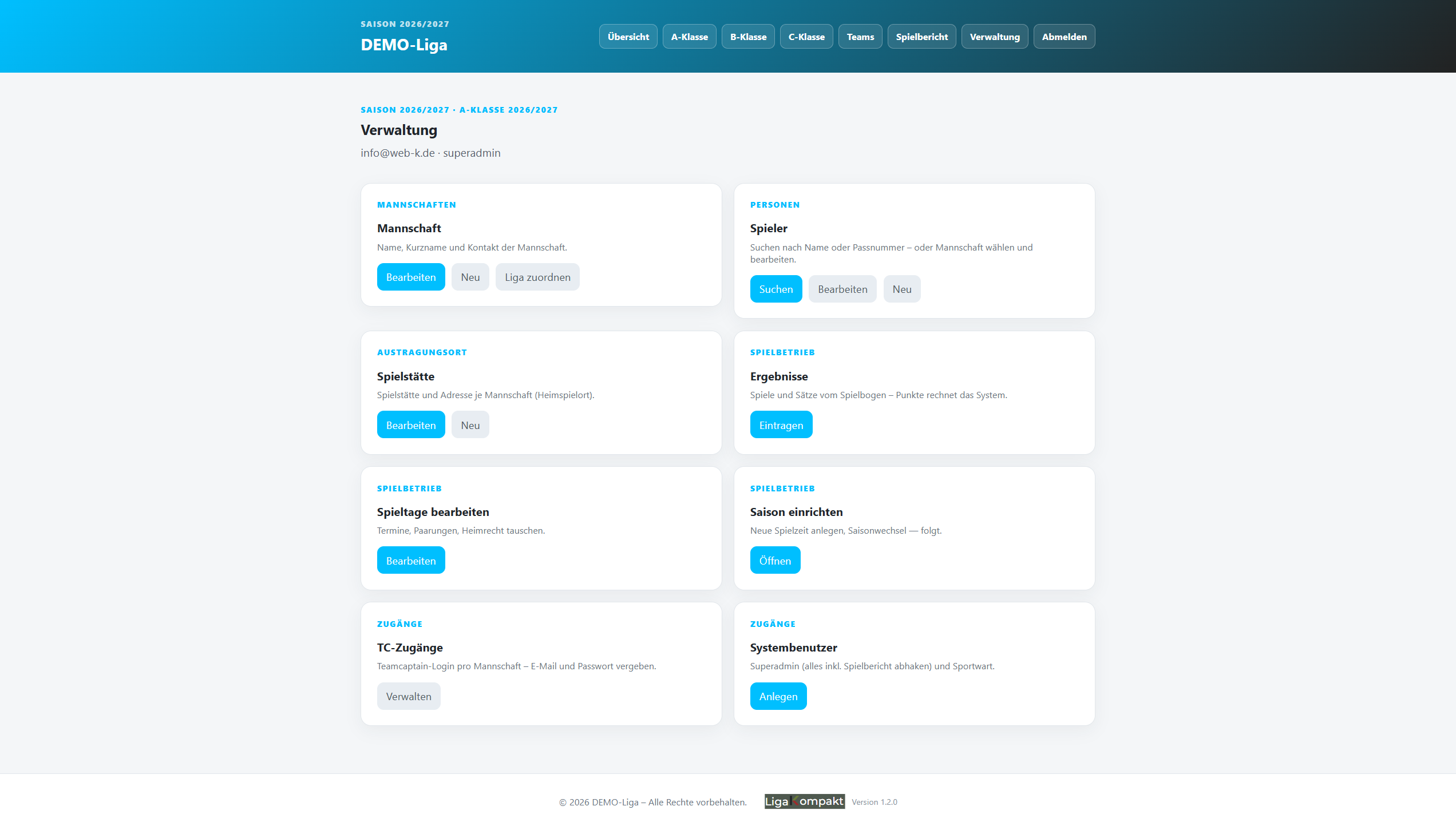Click the Spieltage bearbeiten heading
Image resolution: width=1456 pixels, height=834 pixels.
433,512
